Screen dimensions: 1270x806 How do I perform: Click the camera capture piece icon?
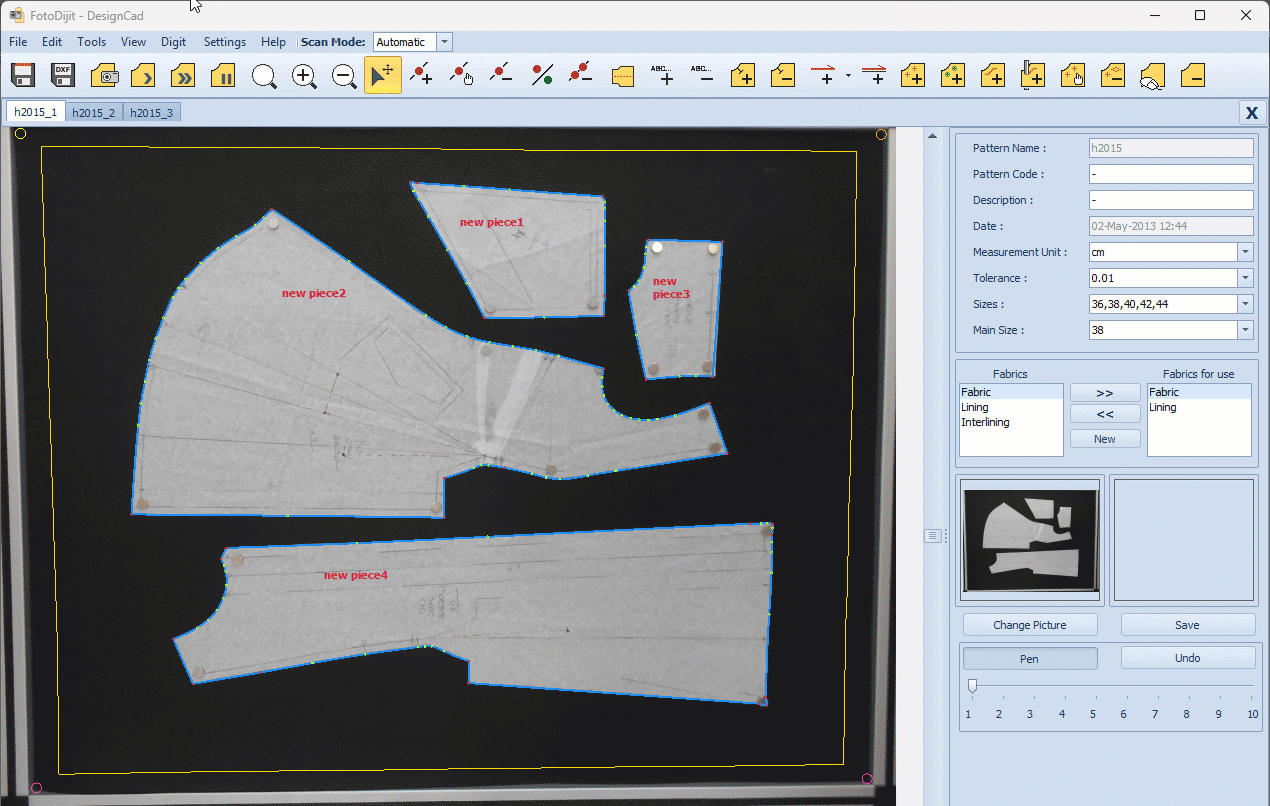pyautogui.click(x=105, y=76)
